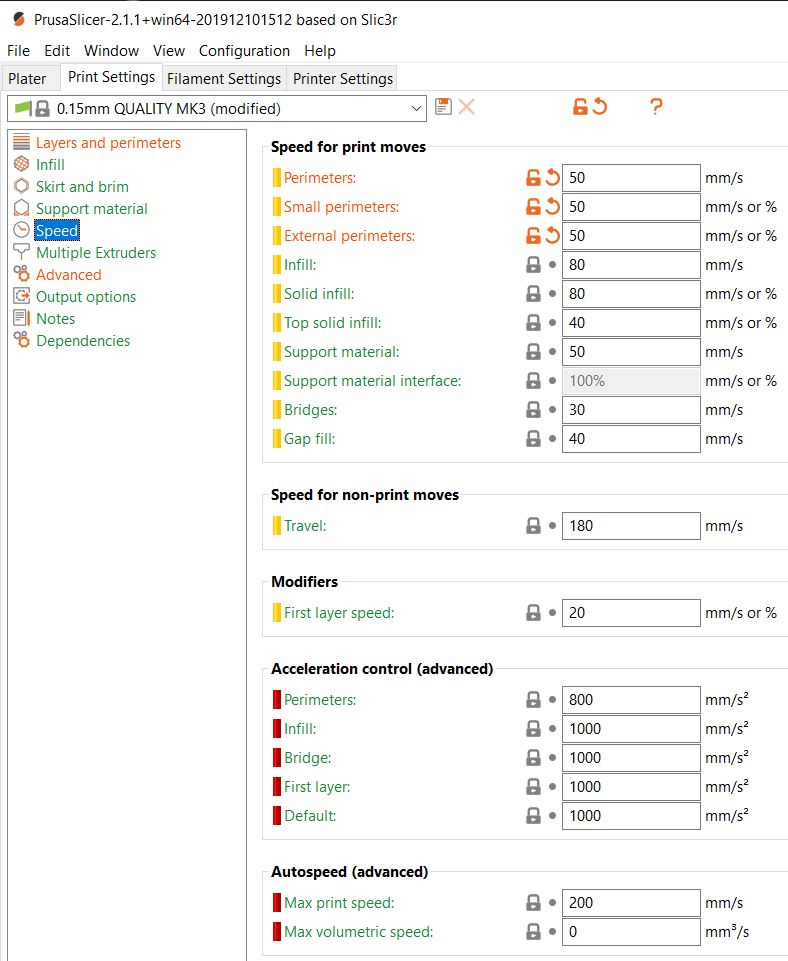Click the lock icon in the Travel row
Image resolution: width=788 pixels, height=961 pixels.
pyautogui.click(x=533, y=526)
